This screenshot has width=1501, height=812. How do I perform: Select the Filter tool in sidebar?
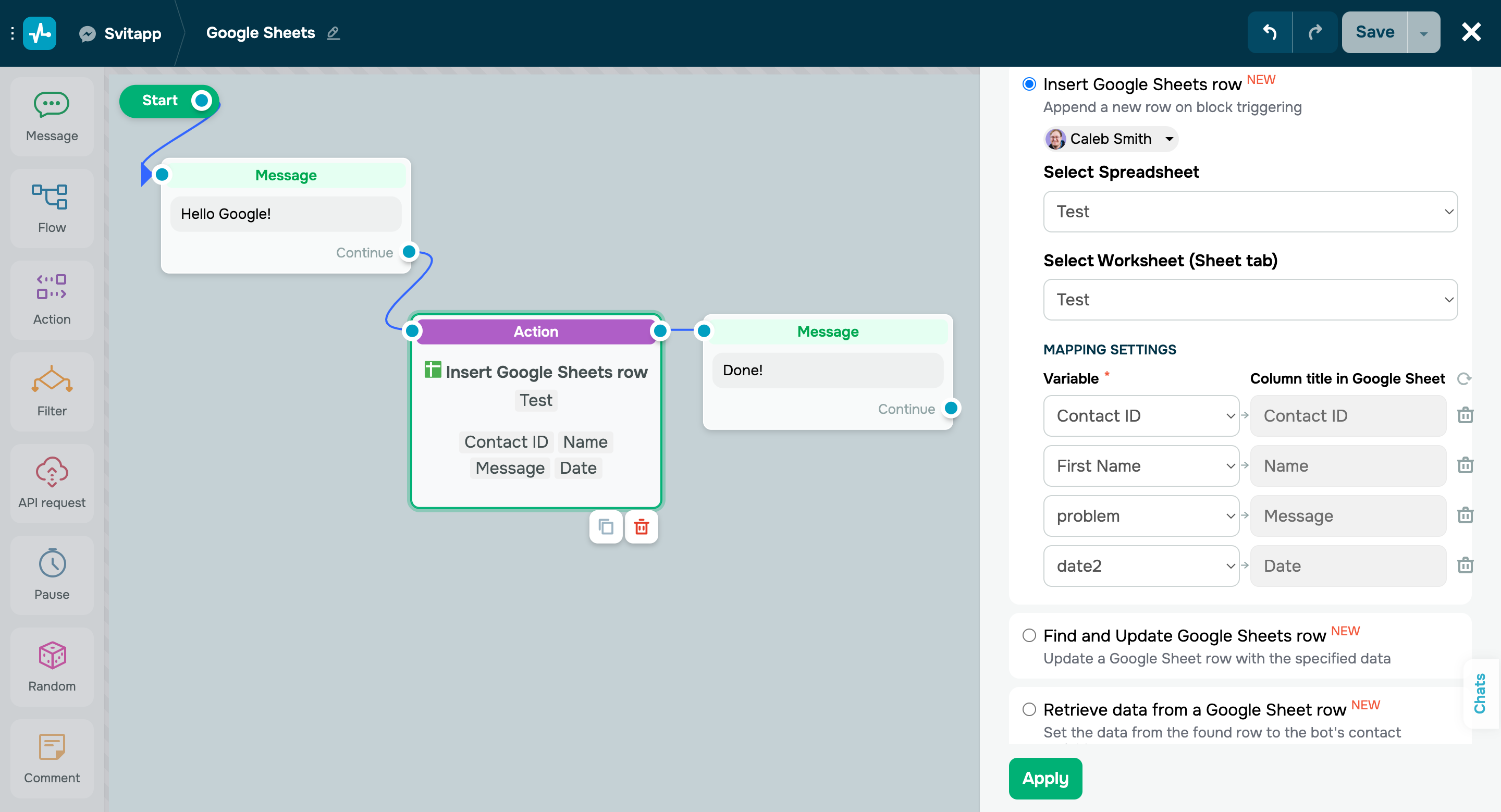point(51,391)
